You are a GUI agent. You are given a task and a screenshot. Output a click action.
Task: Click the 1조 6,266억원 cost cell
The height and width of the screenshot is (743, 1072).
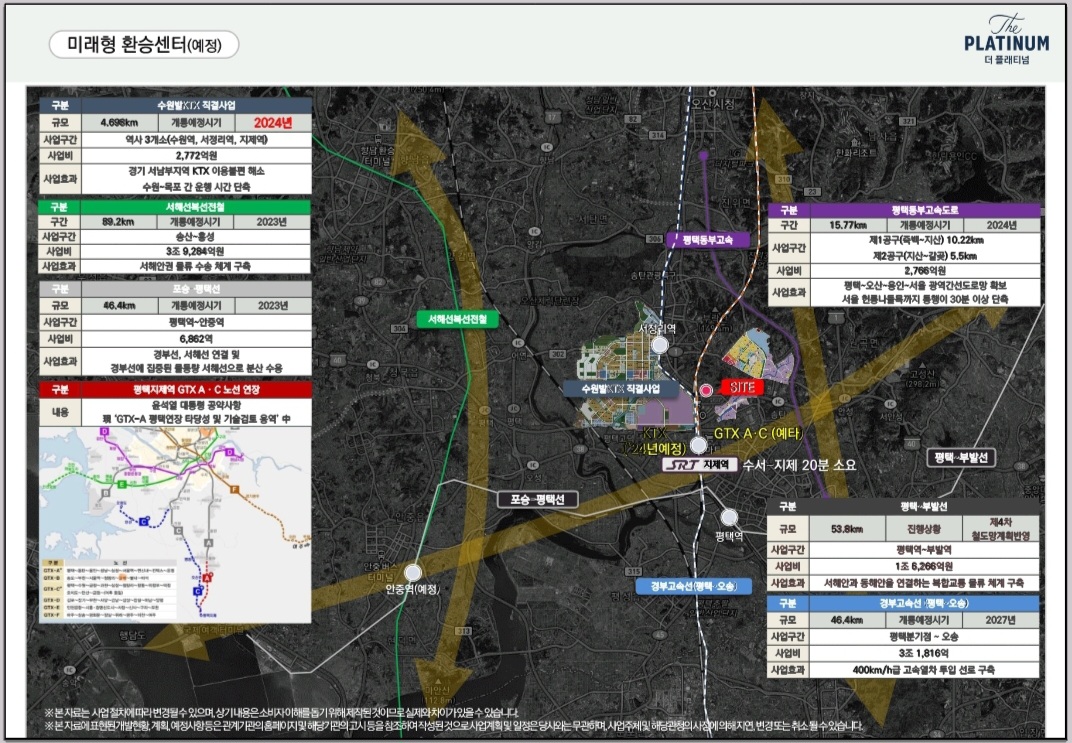click(x=924, y=567)
